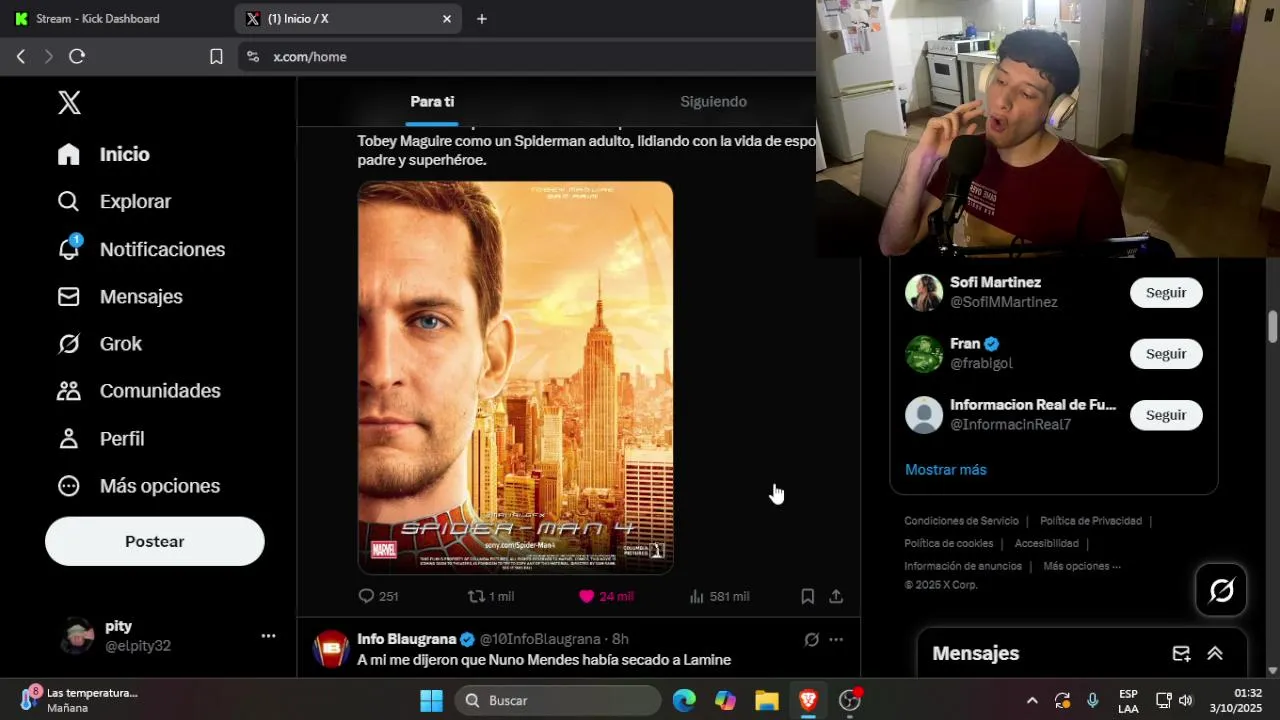The width and height of the screenshot is (1280, 720).
Task: Open Microsoft Edge from taskbar
Action: (684, 700)
